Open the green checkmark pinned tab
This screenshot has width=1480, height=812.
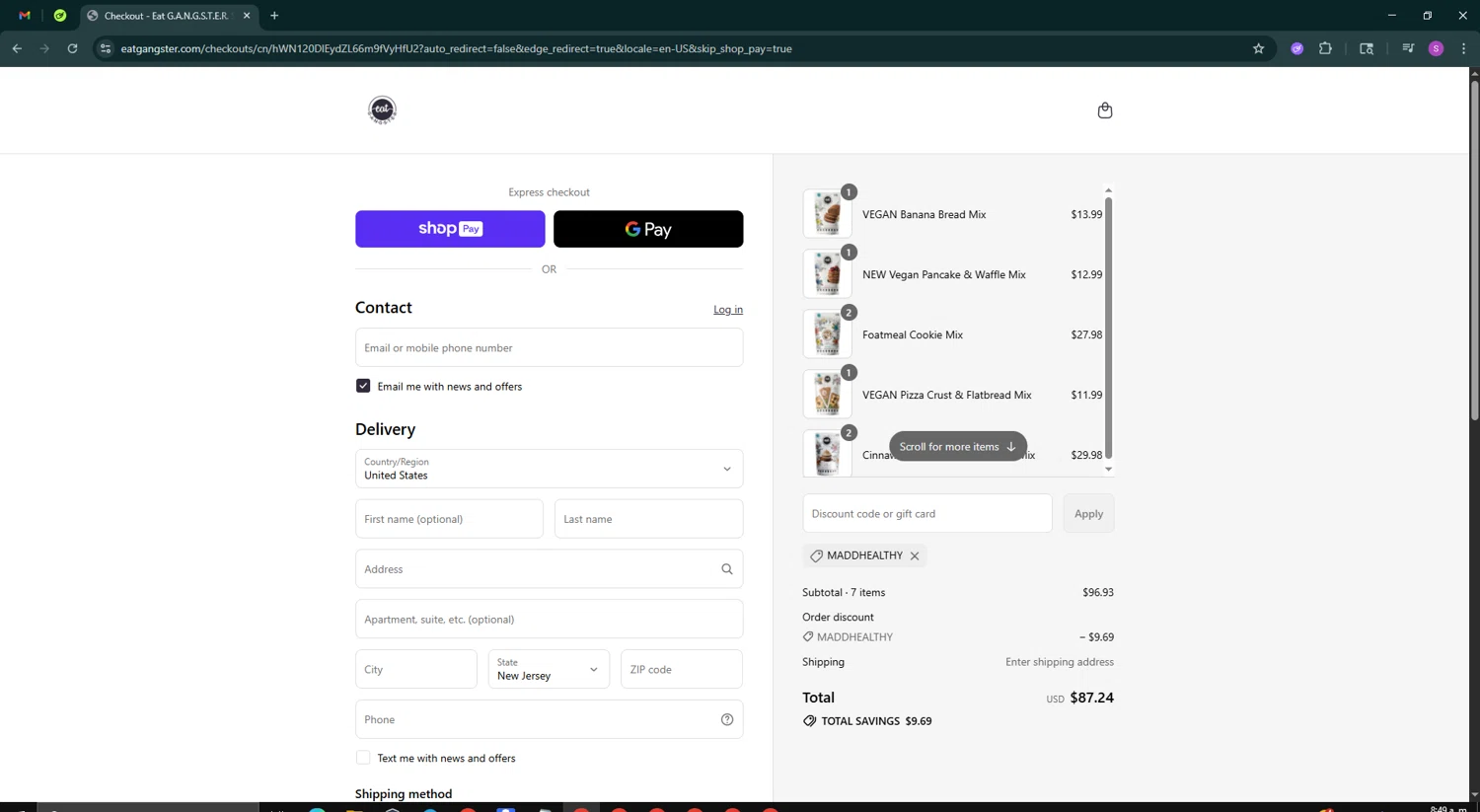(x=60, y=16)
